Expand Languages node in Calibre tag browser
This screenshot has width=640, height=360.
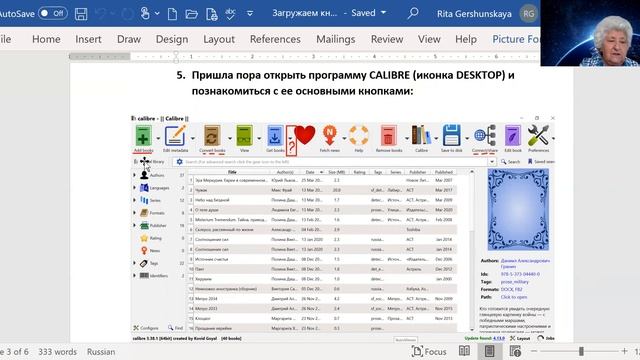pos(134,188)
